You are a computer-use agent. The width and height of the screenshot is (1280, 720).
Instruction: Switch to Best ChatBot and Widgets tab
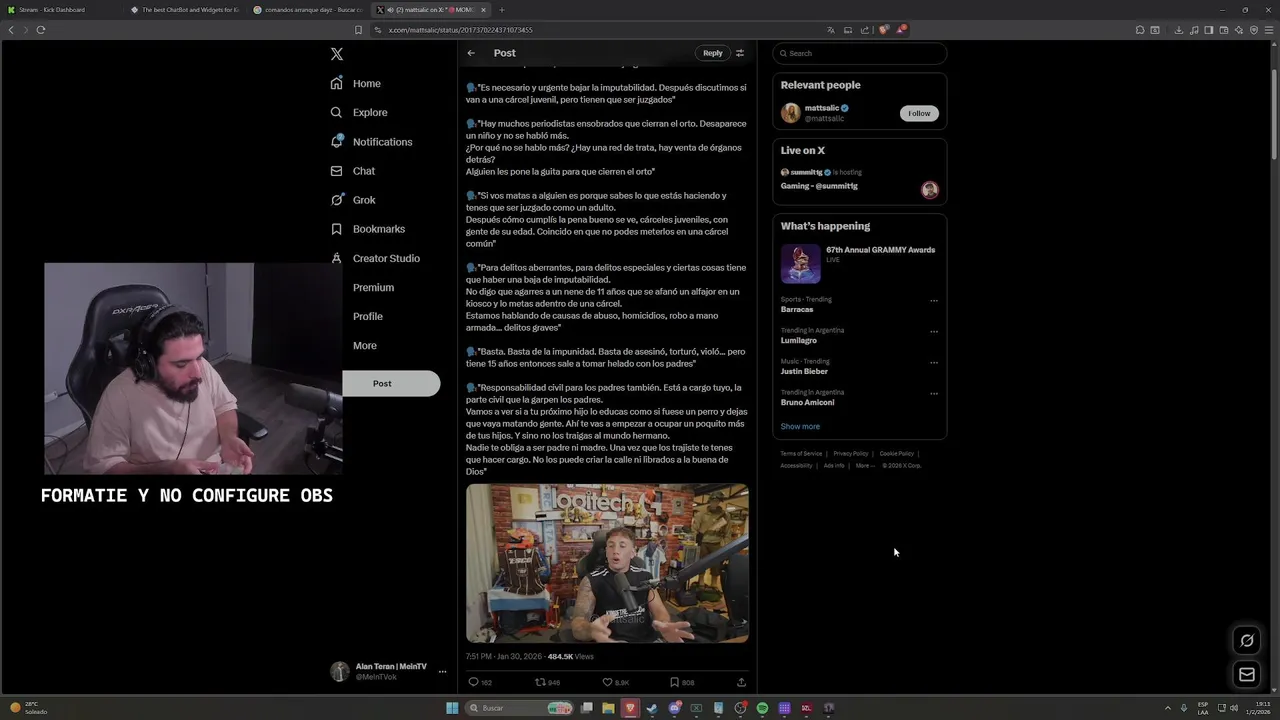(x=186, y=10)
